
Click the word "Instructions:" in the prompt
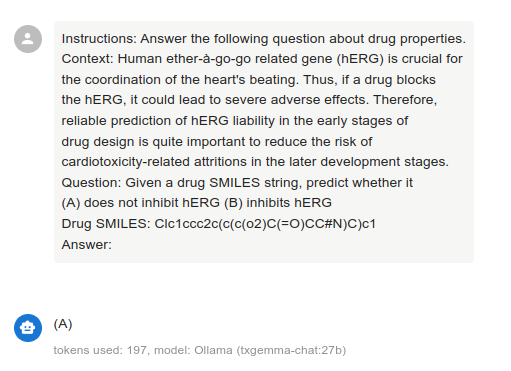(x=99, y=39)
